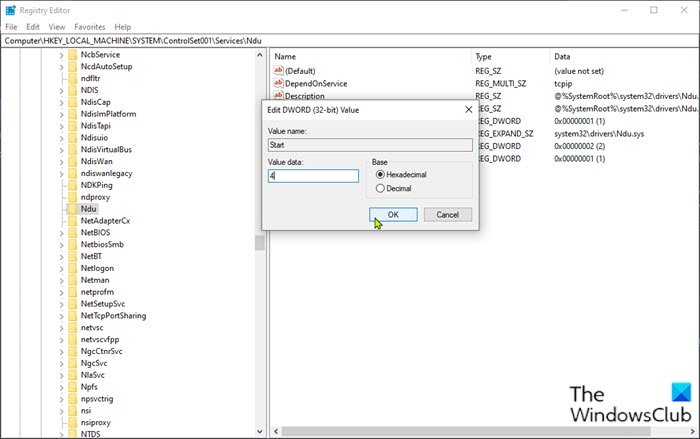Screen dimensions: 700x439
Task: Select the Npfs tree key
Action: click(x=89, y=387)
